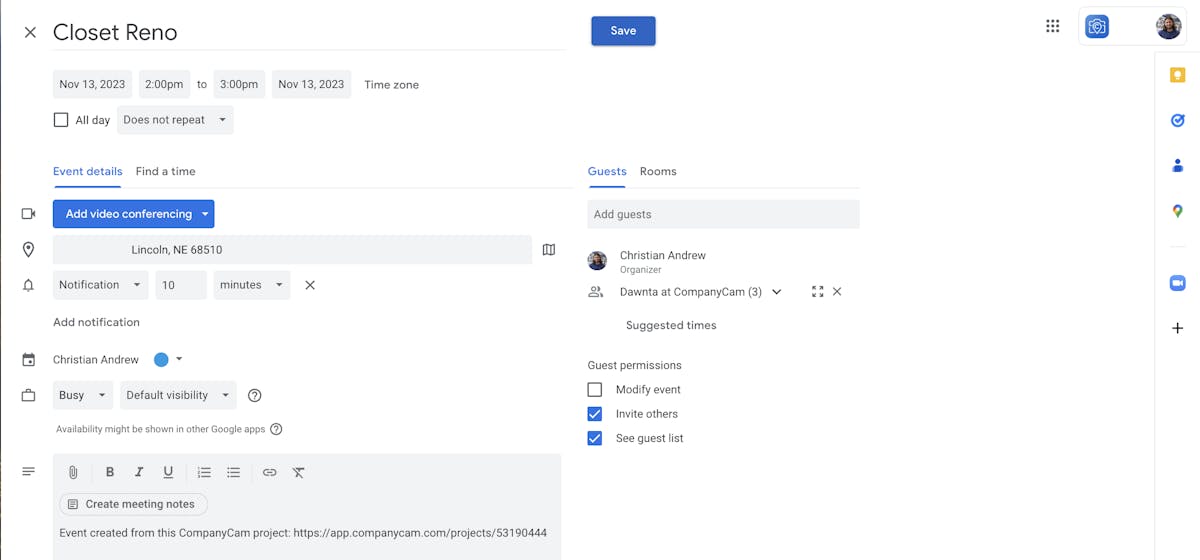Insert a bulleted list
Screen dimensions: 1200x560
pyautogui.click(x=233, y=472)
